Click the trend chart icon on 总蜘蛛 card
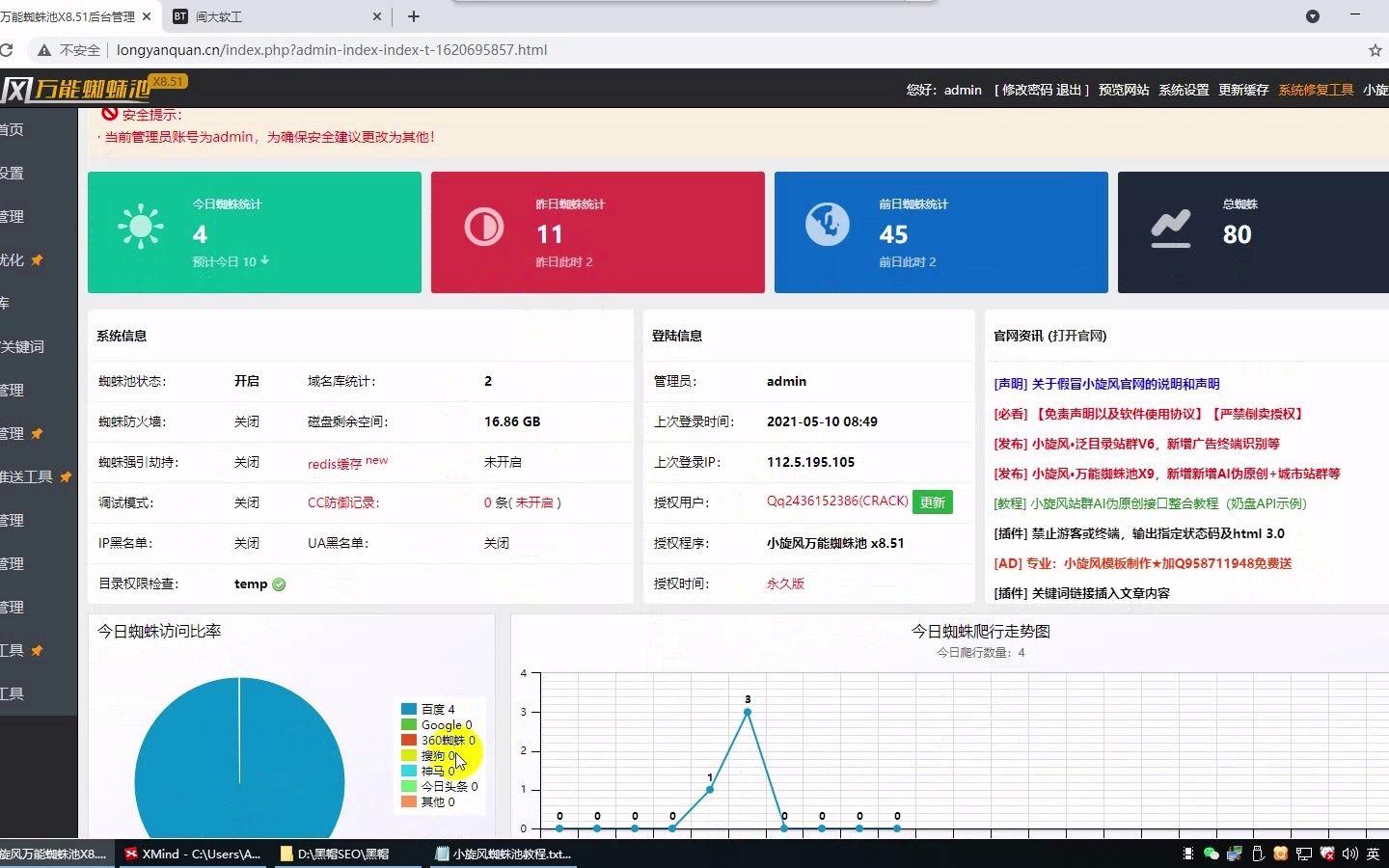The width and height of the screenshot is (1389, 868). pos(1171,230)
